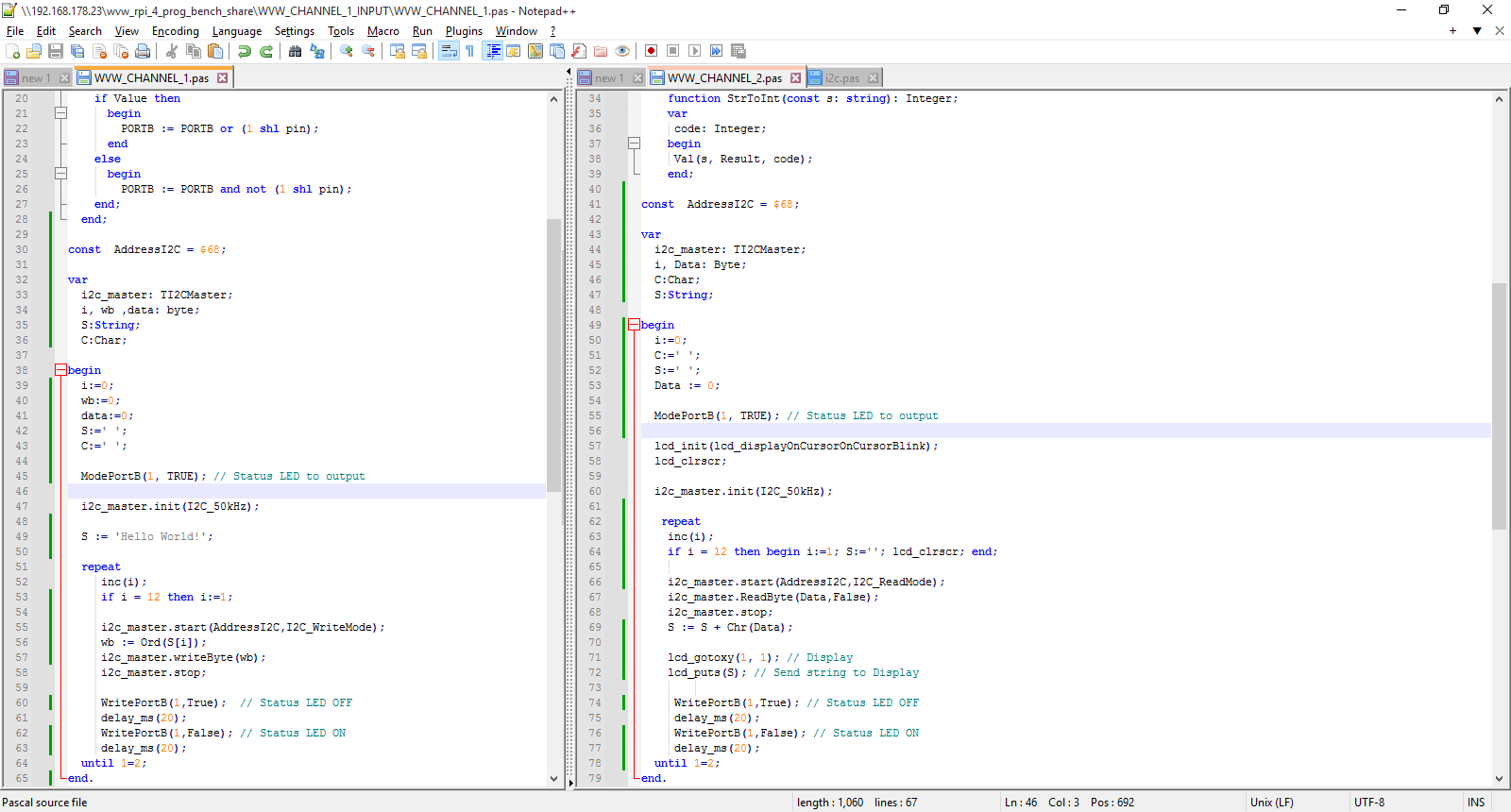The height and width of the screenshot is (812, 1511).
Task: Open the Replace dialog icon
Action: coord(317,51)
